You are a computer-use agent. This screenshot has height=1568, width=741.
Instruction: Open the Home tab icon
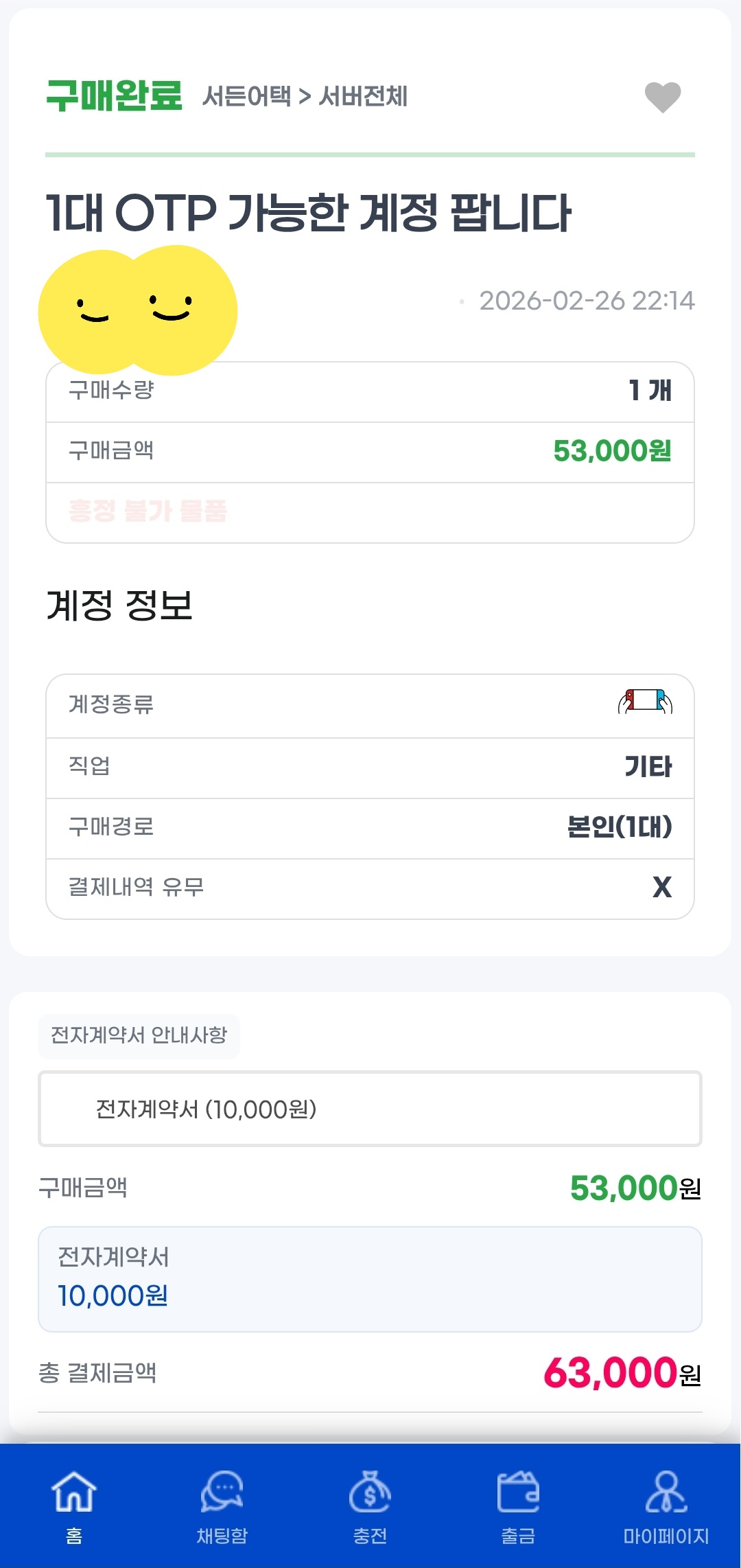click(x=74, y=1492)
